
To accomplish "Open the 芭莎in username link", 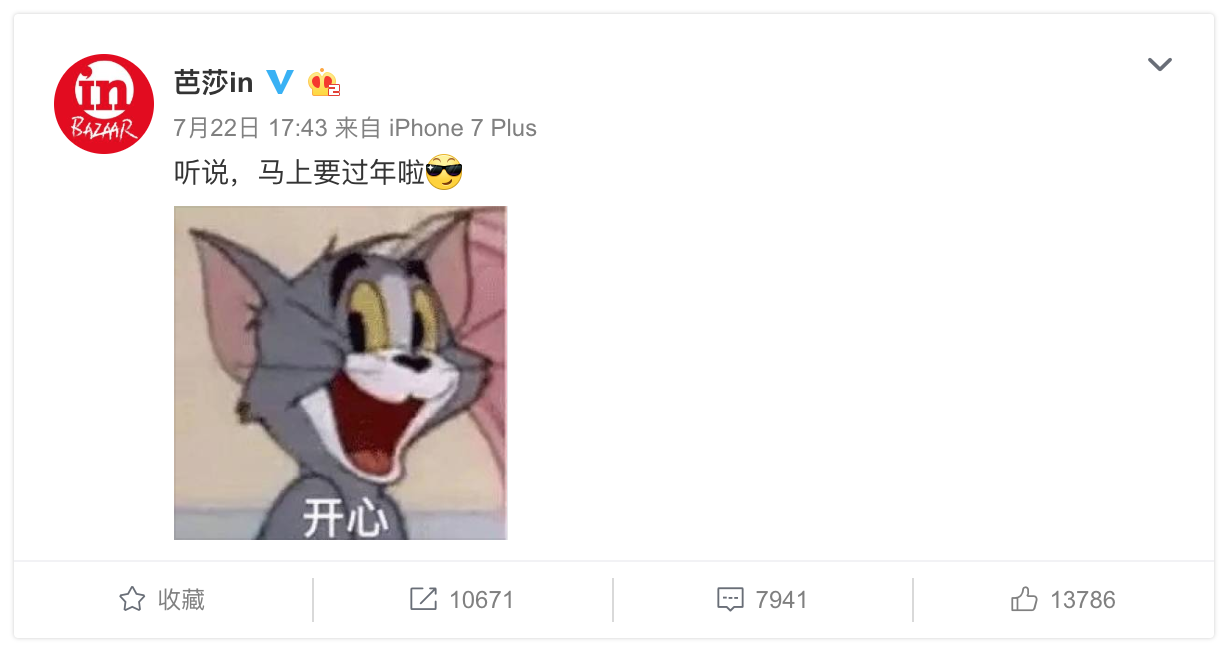I will pos(213,82).
